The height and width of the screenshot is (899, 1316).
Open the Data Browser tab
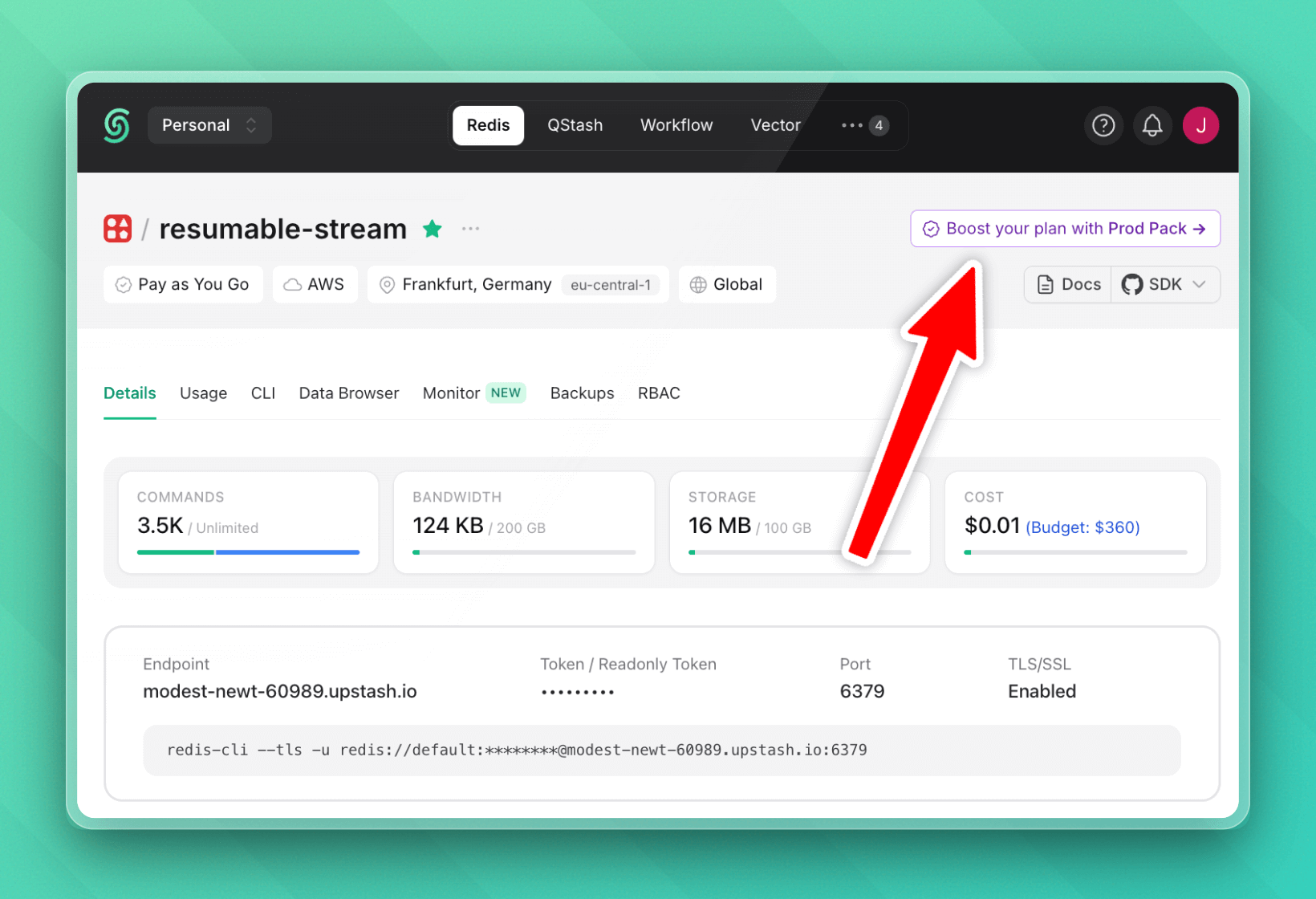pos(348,393)
